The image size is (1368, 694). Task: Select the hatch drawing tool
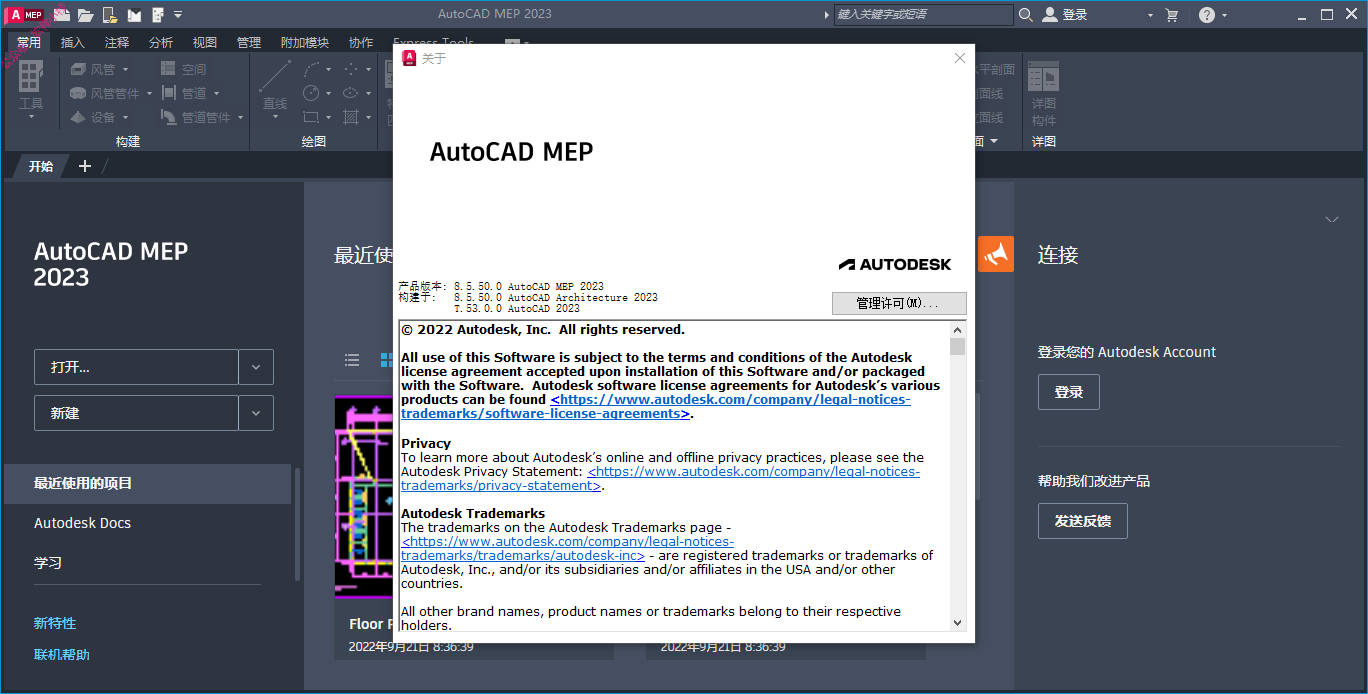click(x=351, y=117)
